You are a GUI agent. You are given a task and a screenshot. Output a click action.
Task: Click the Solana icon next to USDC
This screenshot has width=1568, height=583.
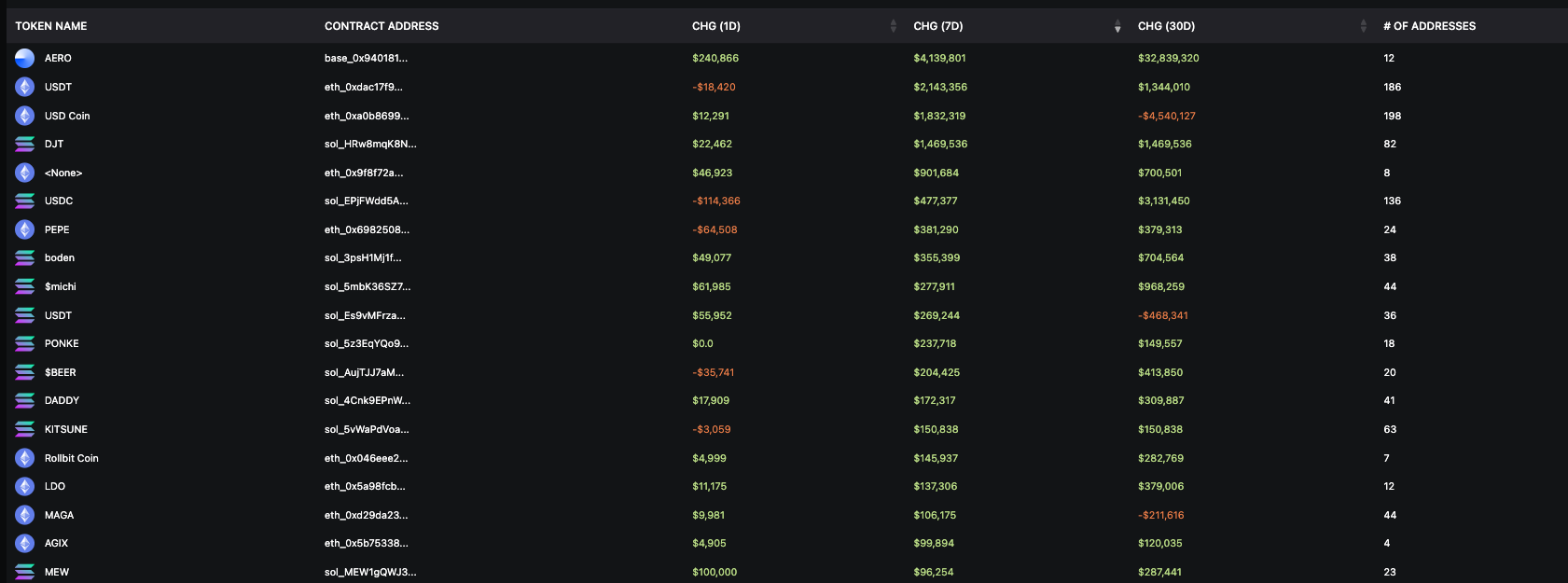click(25, 201)
